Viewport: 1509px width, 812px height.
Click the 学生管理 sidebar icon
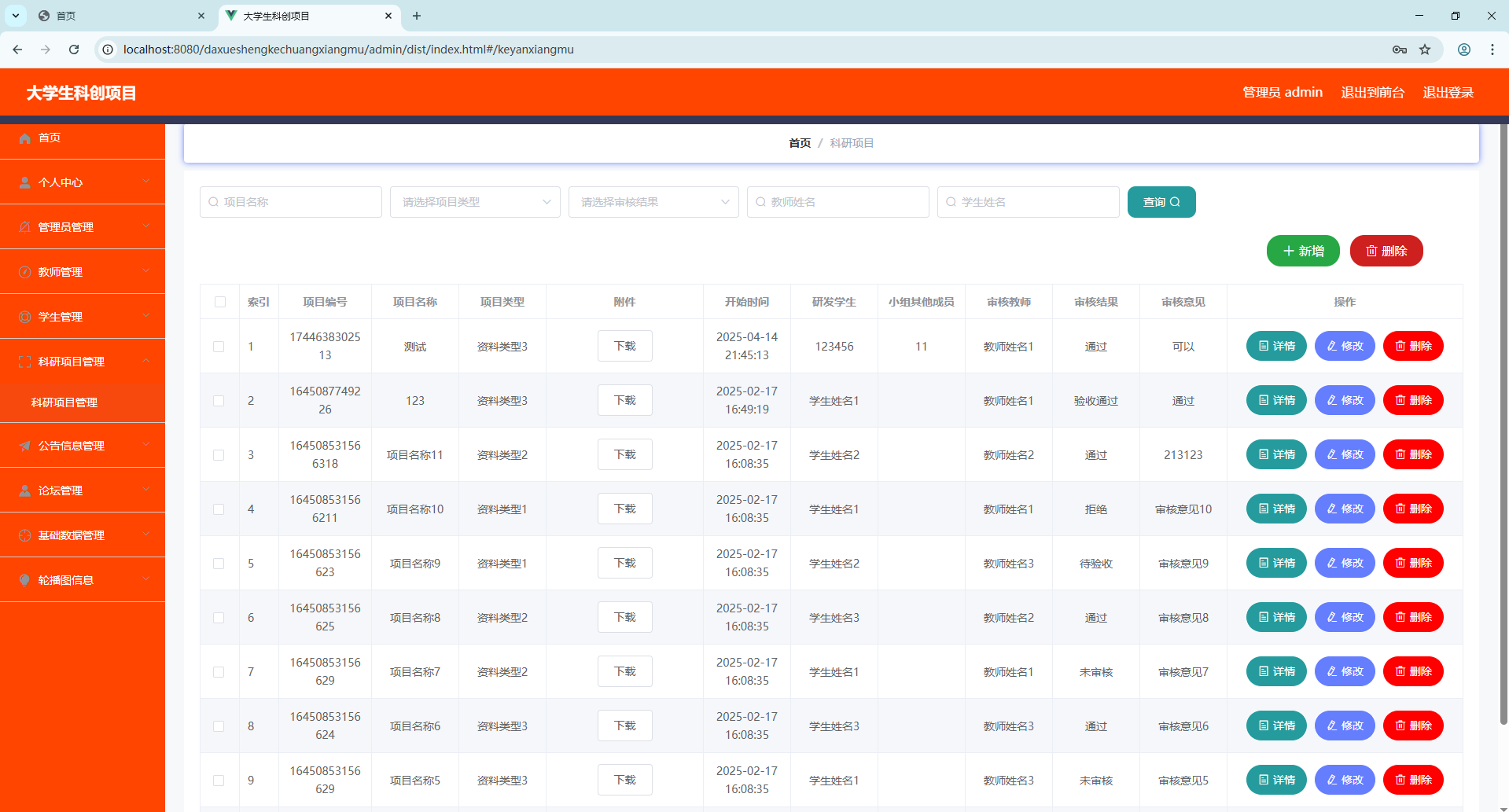(x=24, y=317)
